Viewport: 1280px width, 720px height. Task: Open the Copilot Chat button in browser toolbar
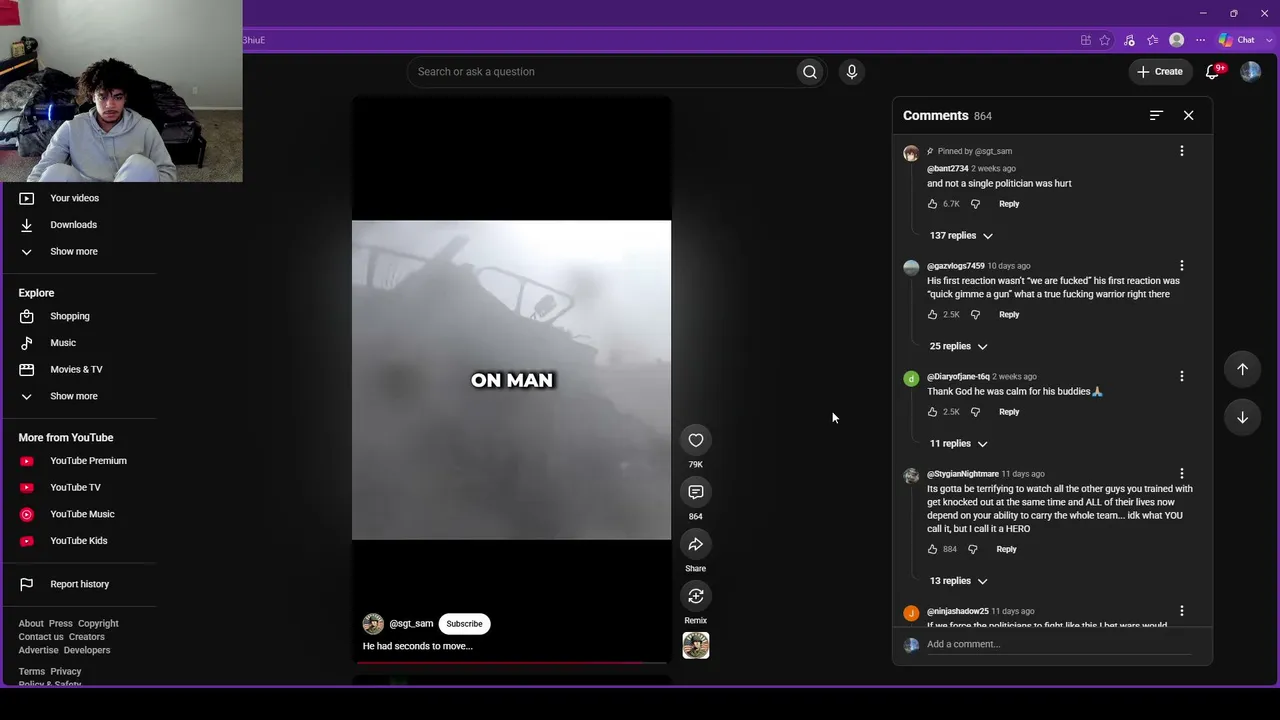[x=1237, y=40]
